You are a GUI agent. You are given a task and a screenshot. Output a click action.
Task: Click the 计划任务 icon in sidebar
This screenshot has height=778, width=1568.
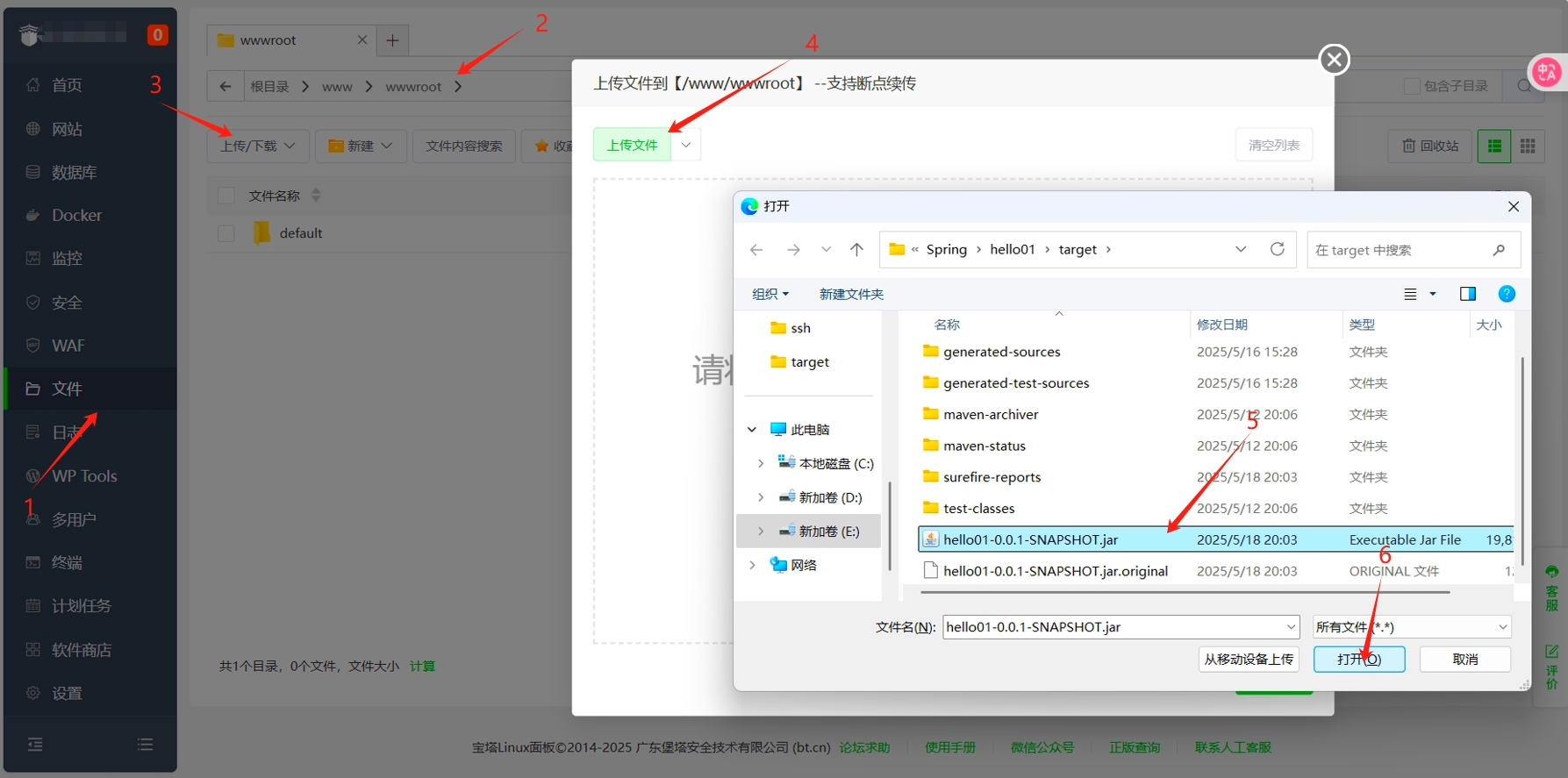pyautogui.click(x=33, y=606)
